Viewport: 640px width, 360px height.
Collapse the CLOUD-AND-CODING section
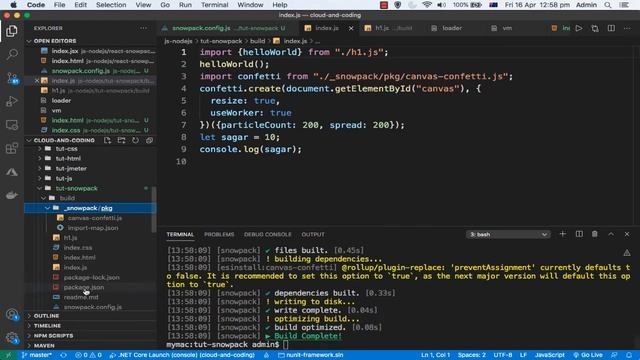pos(64,140)
